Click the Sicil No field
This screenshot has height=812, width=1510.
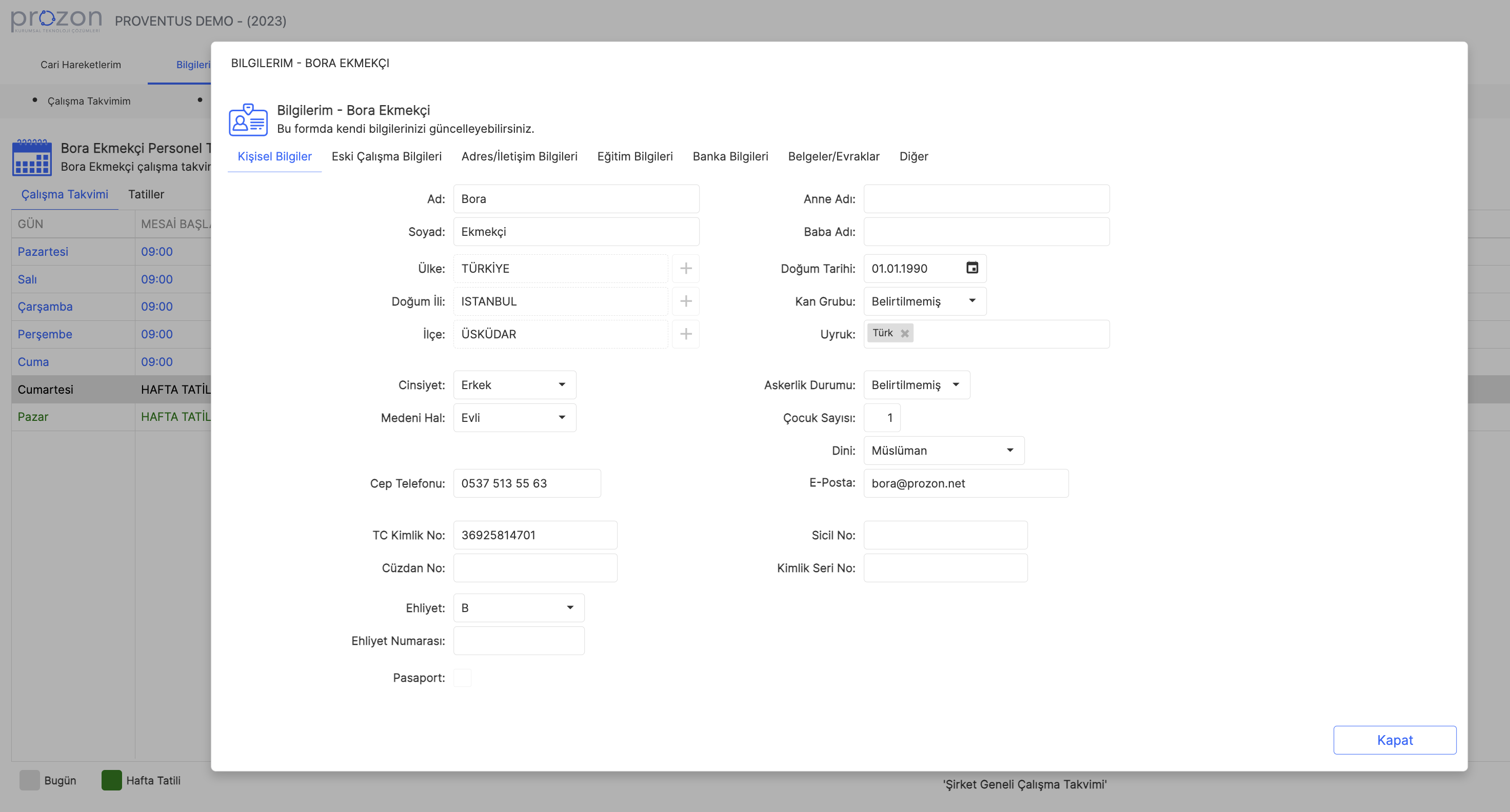tap(945, 535)
